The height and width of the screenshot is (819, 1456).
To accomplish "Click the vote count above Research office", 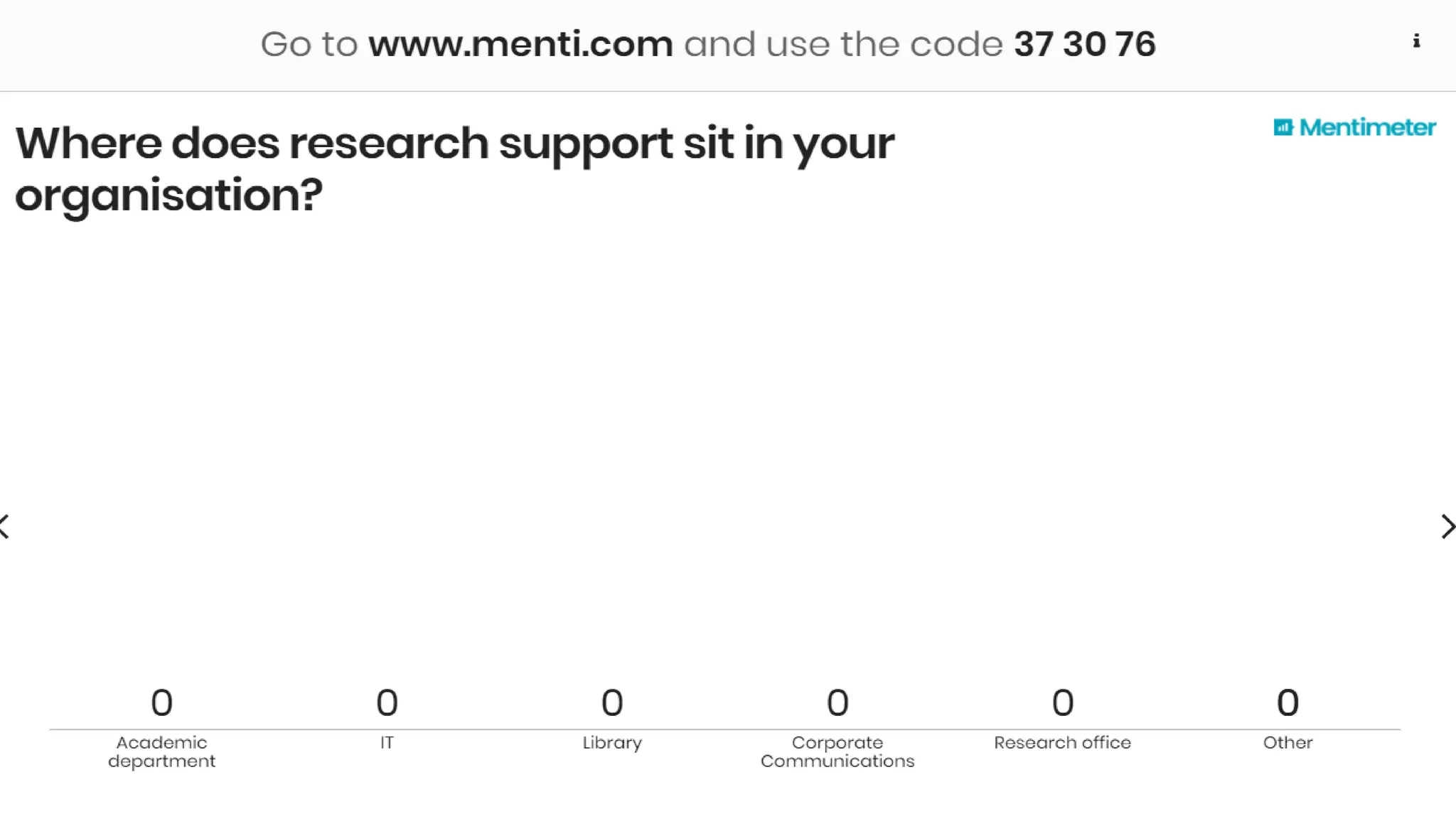I will (x=1062, y=702).
